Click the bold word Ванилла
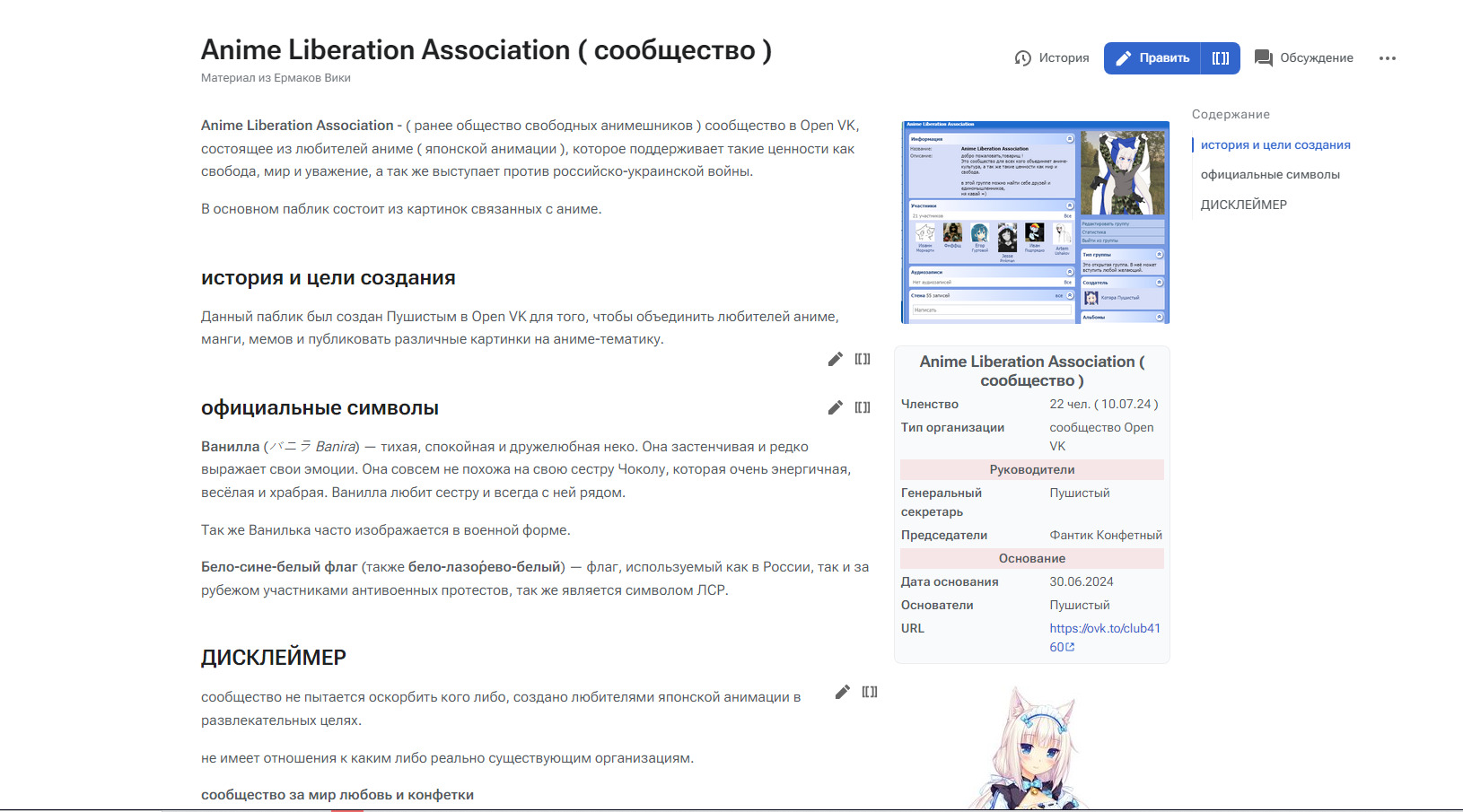Viewport: 1463px width, 812px height. pos(230,447)
